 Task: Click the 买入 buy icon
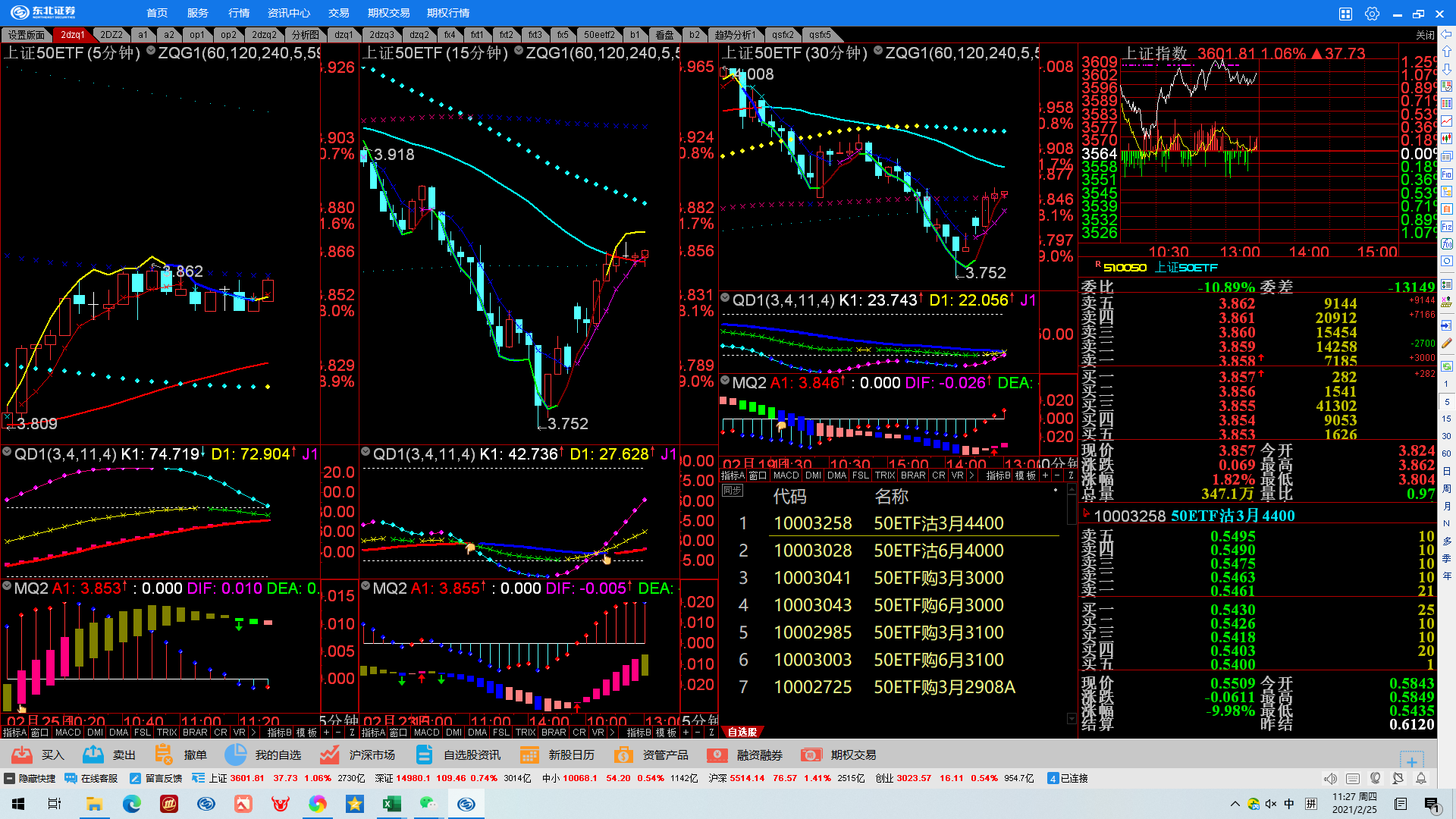22,755
